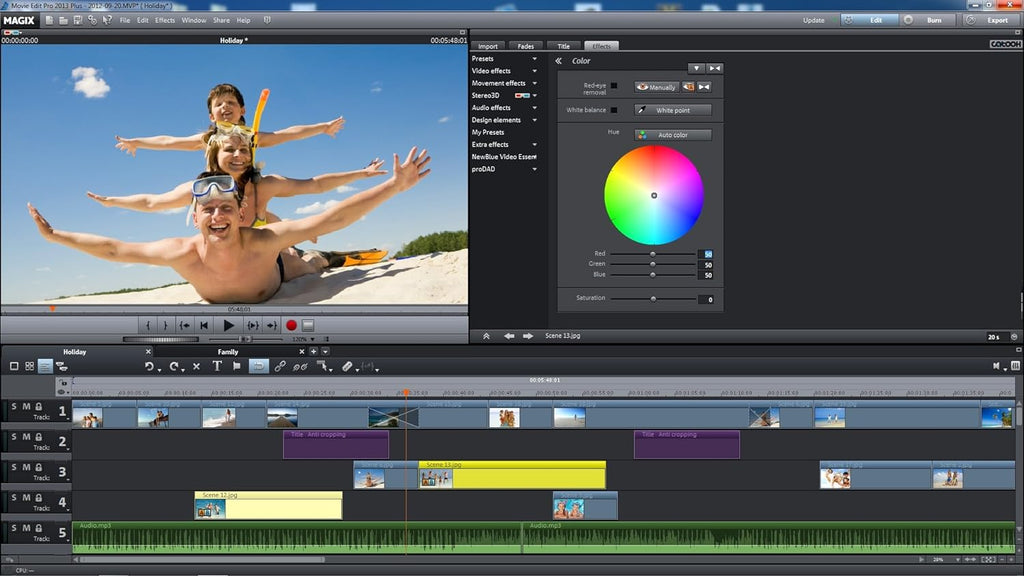
Task: Solo track 1 with S button
Action: [14, 406]
